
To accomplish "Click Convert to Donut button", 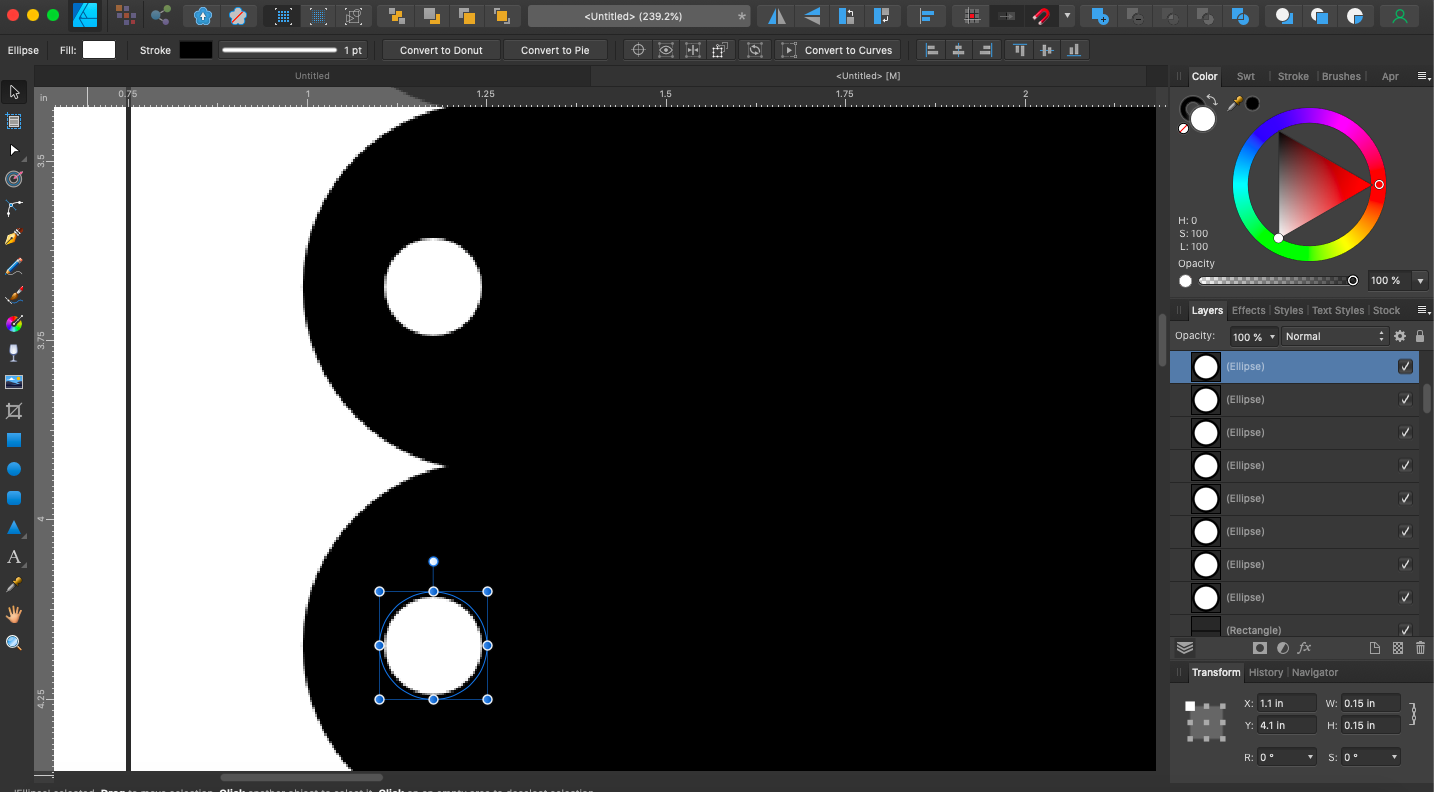I will pos(441,50).
